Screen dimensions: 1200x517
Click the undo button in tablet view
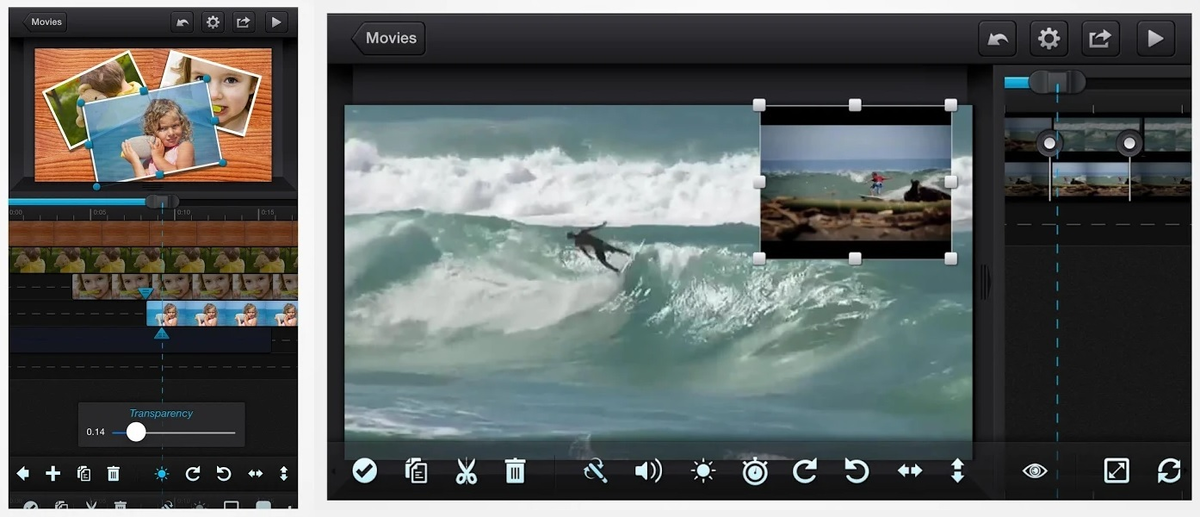[x=997, y=38]
